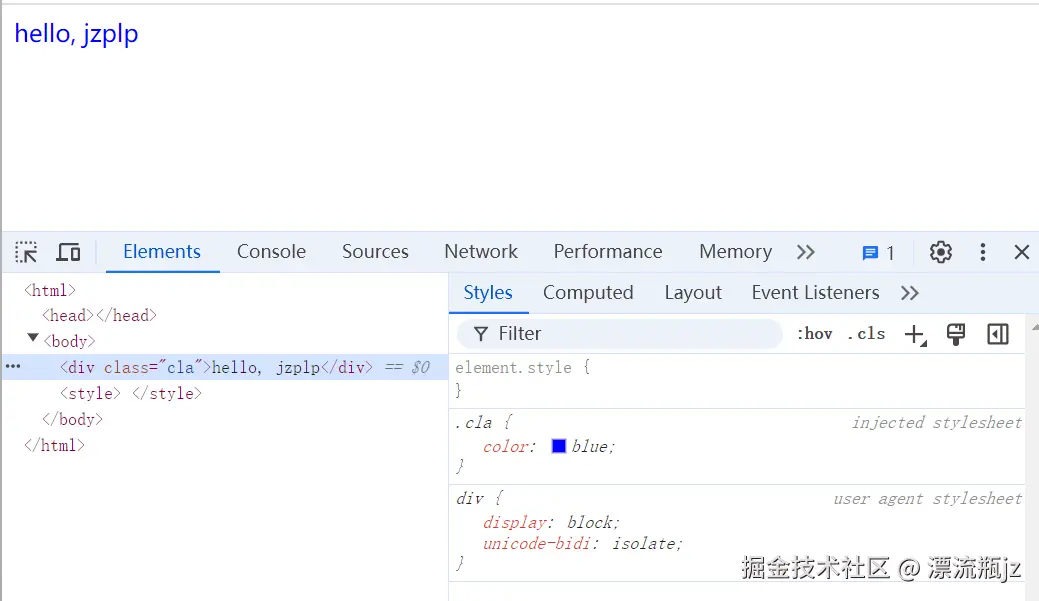
Task: Add a new style rule with plus icon
Action: 915,334
